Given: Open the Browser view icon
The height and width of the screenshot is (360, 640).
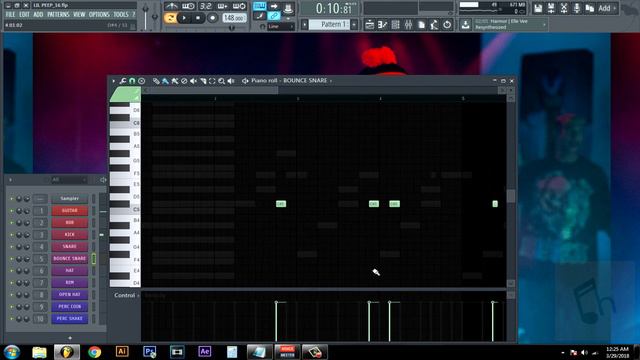Looking at the screenshot, I should tap(421, 25).
